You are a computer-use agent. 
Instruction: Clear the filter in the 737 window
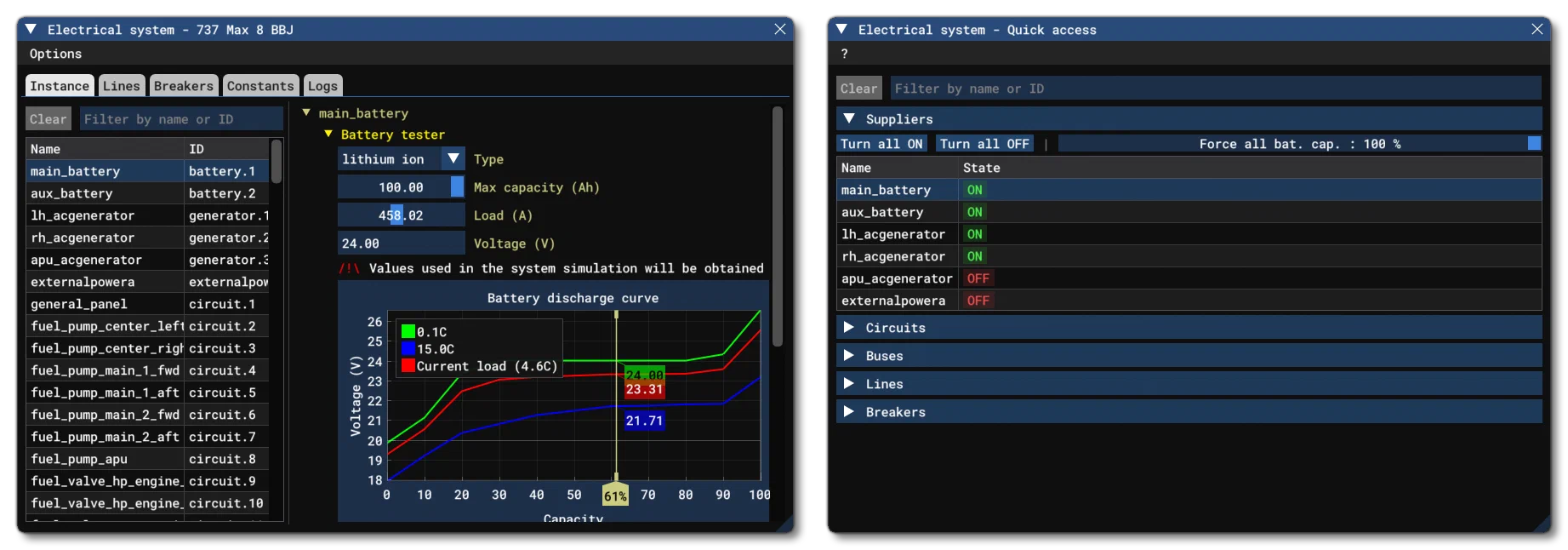(x=48, y=119)
